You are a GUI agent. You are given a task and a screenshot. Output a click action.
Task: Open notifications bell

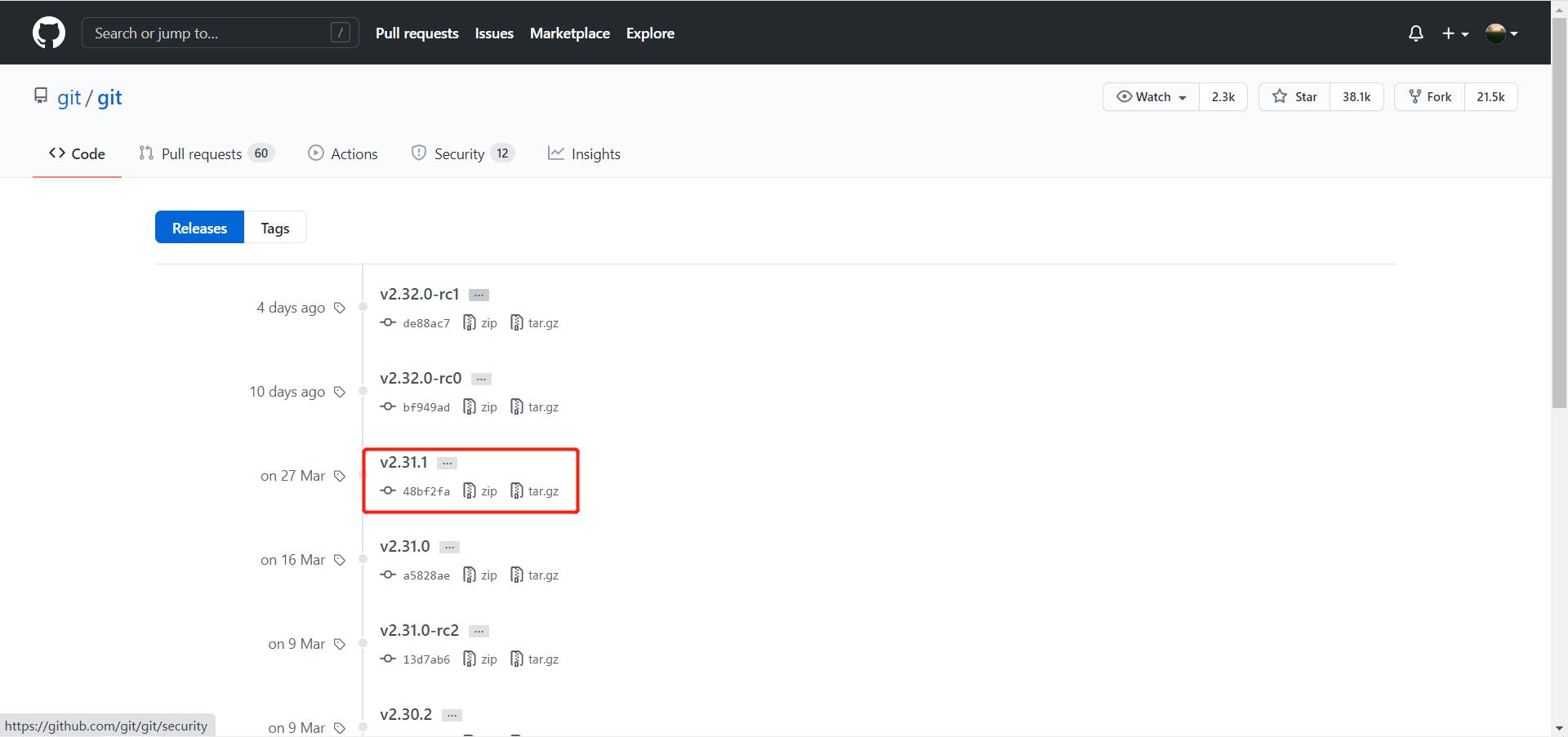(1416, 33)
